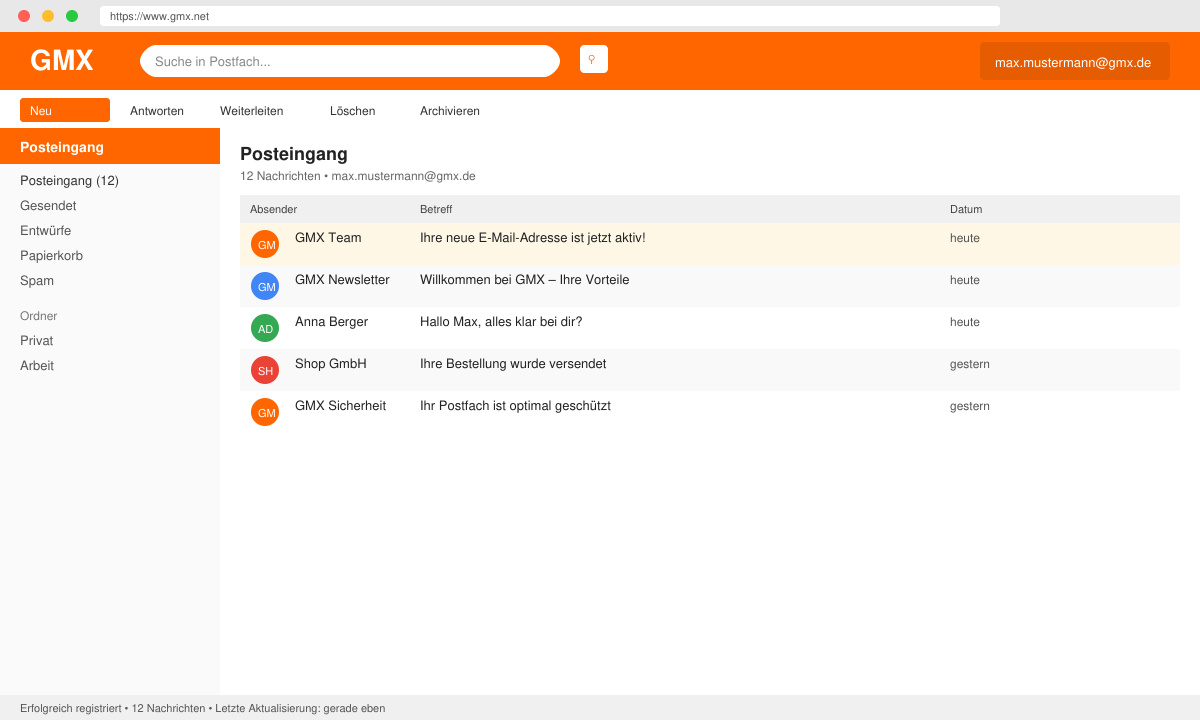
Task: Click sender name GMX Sicherheit
Action: click(341, 406)
